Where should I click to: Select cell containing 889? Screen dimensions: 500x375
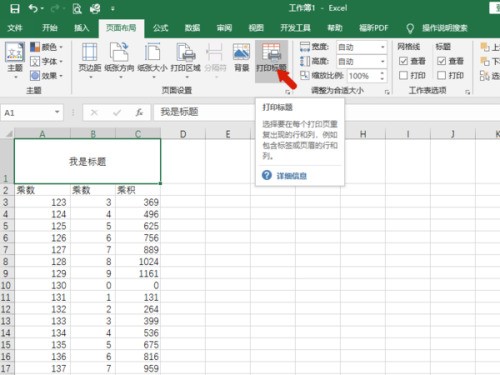point(138,250)
